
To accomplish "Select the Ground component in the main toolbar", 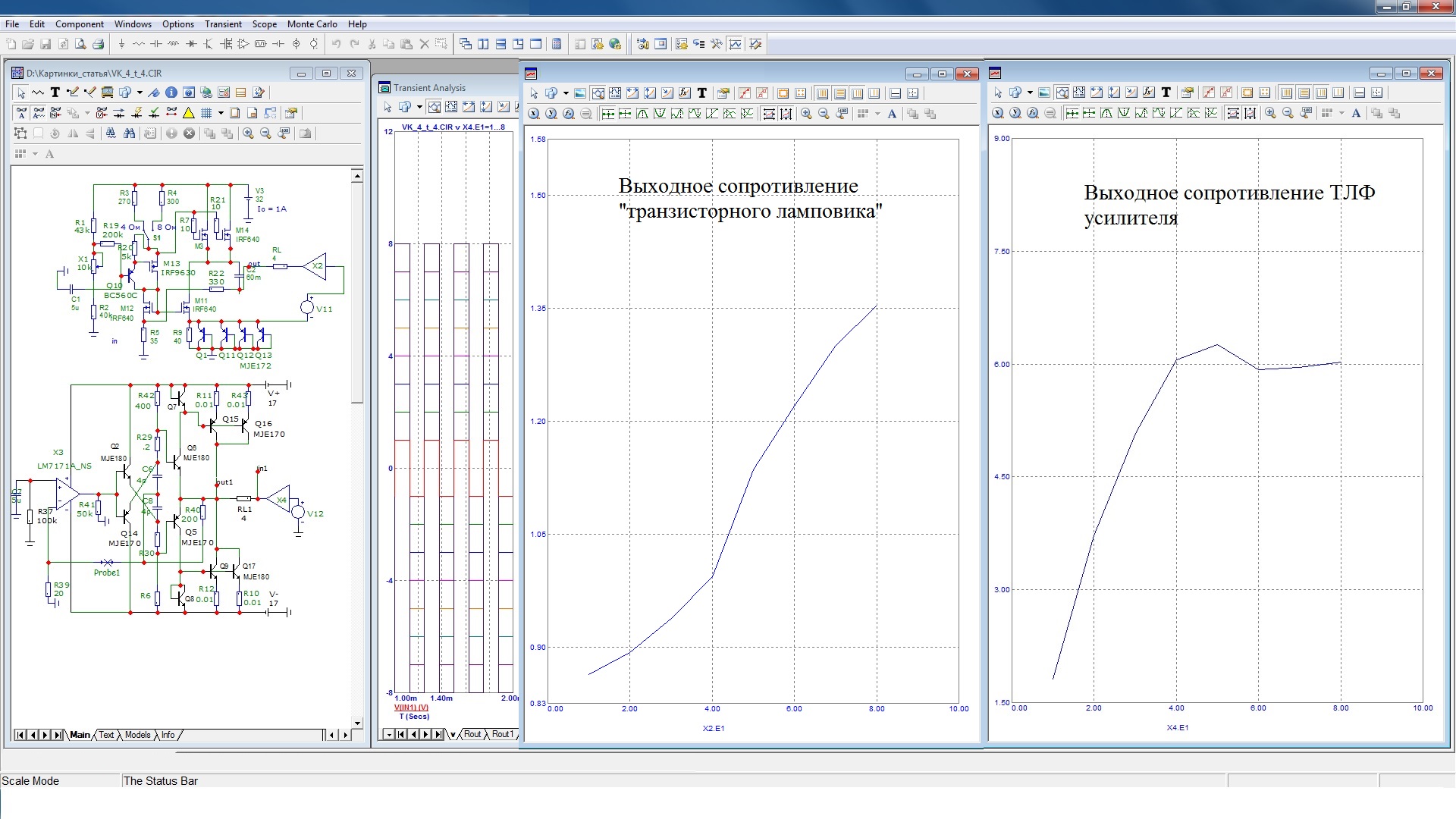I will click(121, 44).
